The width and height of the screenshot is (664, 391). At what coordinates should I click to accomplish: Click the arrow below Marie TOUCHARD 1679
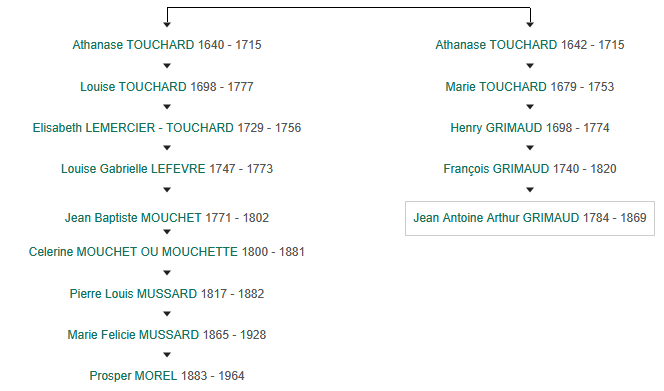click(530, 107)
